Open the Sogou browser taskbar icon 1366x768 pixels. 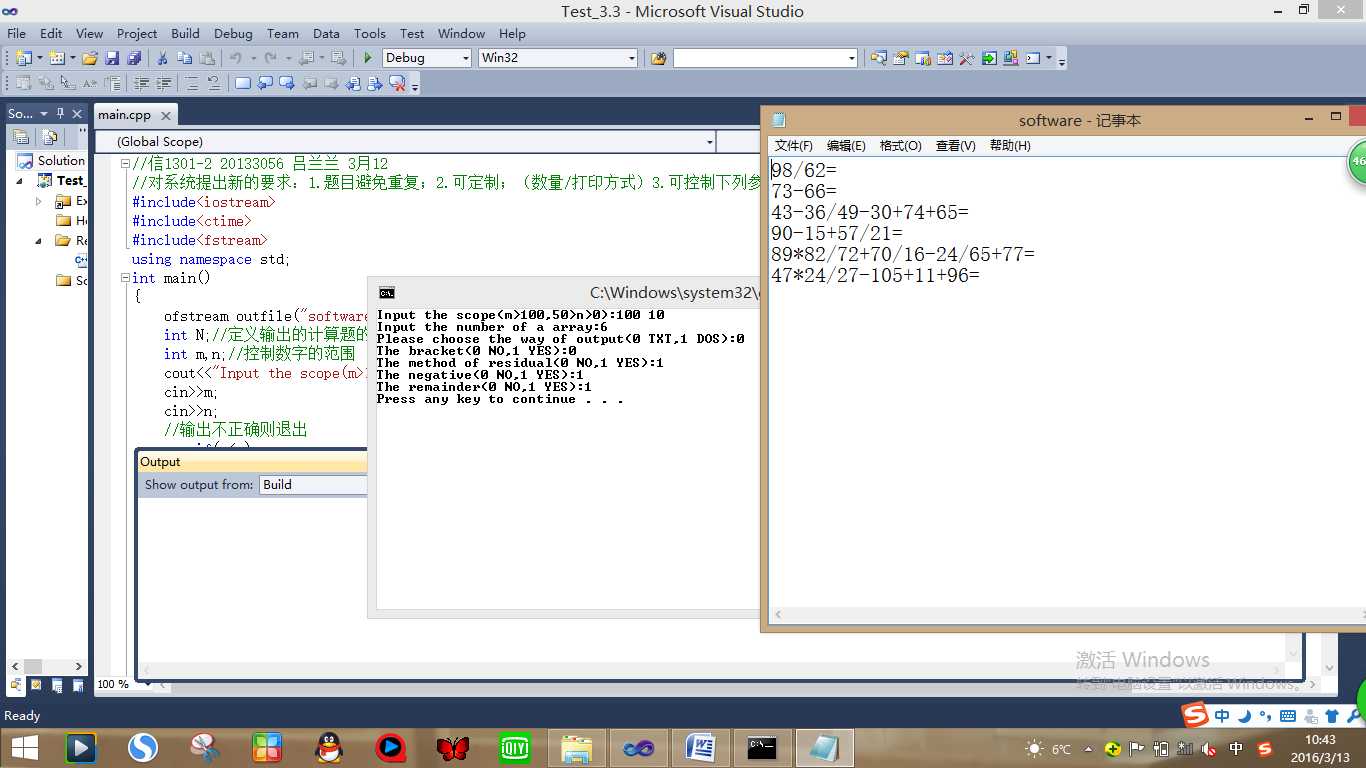[x=142, y=747]
